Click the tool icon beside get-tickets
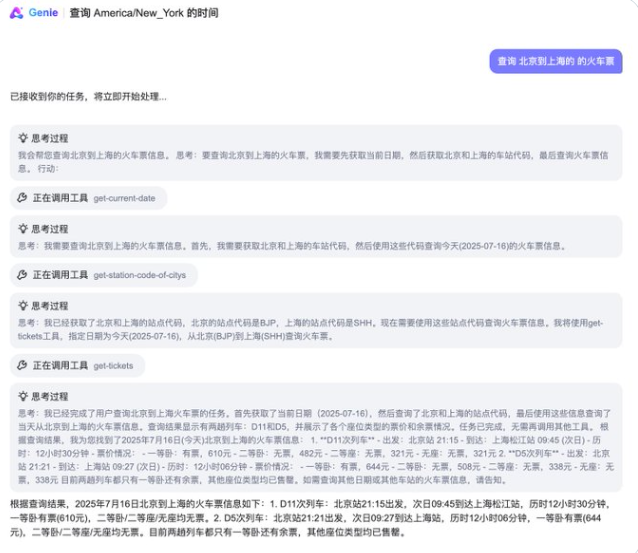 [22, 365]
